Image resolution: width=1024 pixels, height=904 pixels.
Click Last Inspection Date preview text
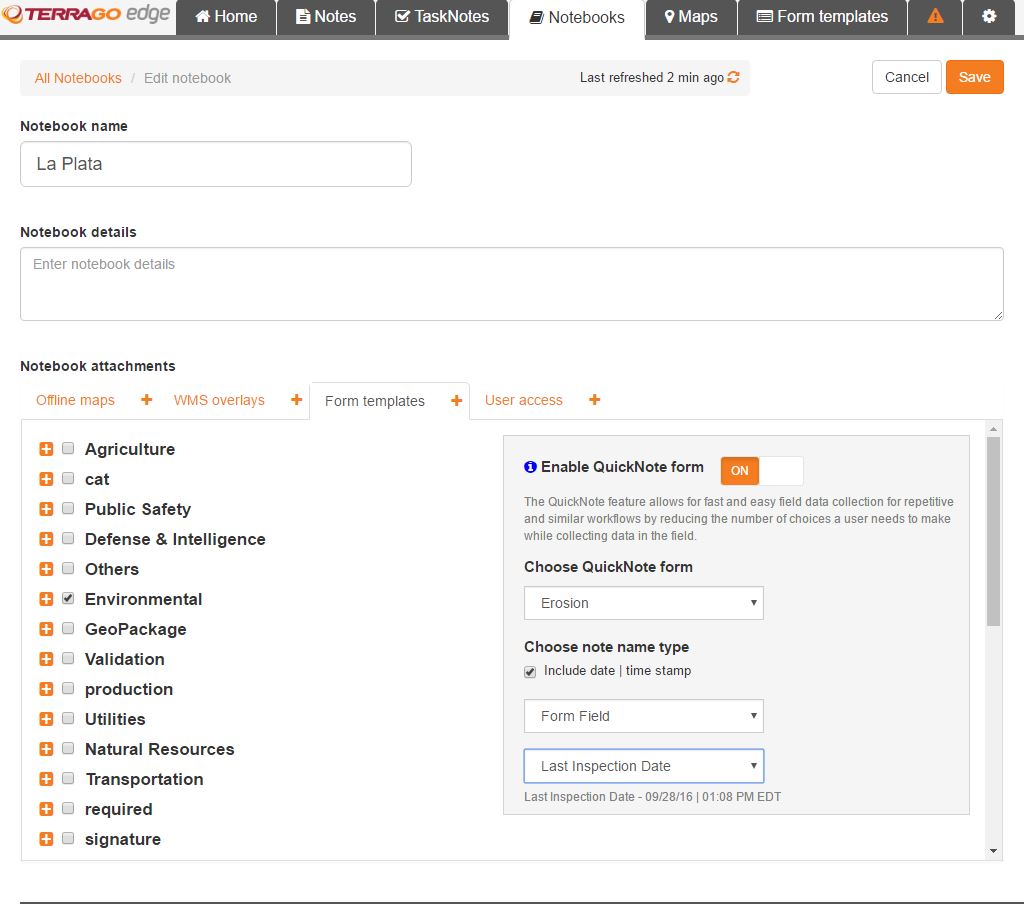click(x=652, y=797)
